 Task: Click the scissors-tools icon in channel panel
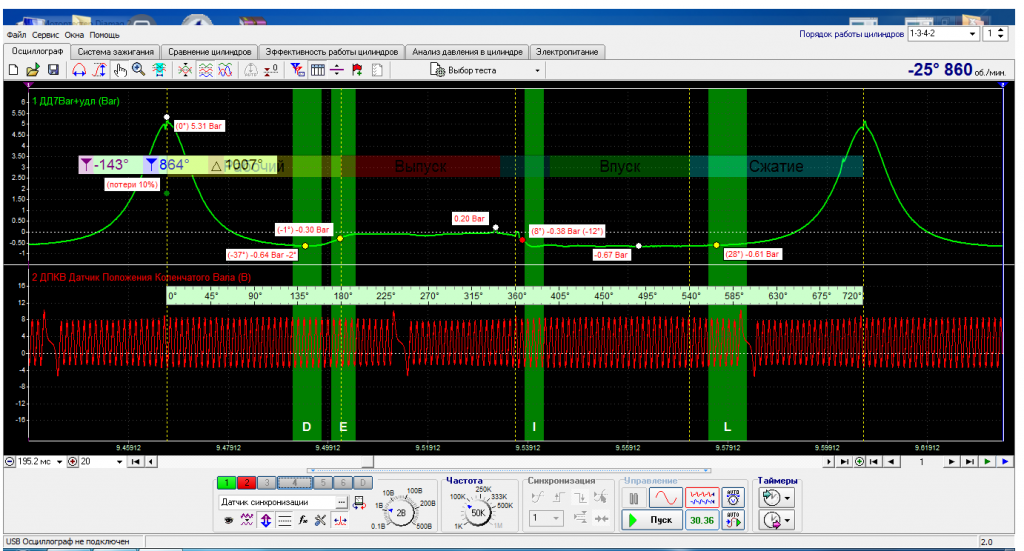pos(320,520)
